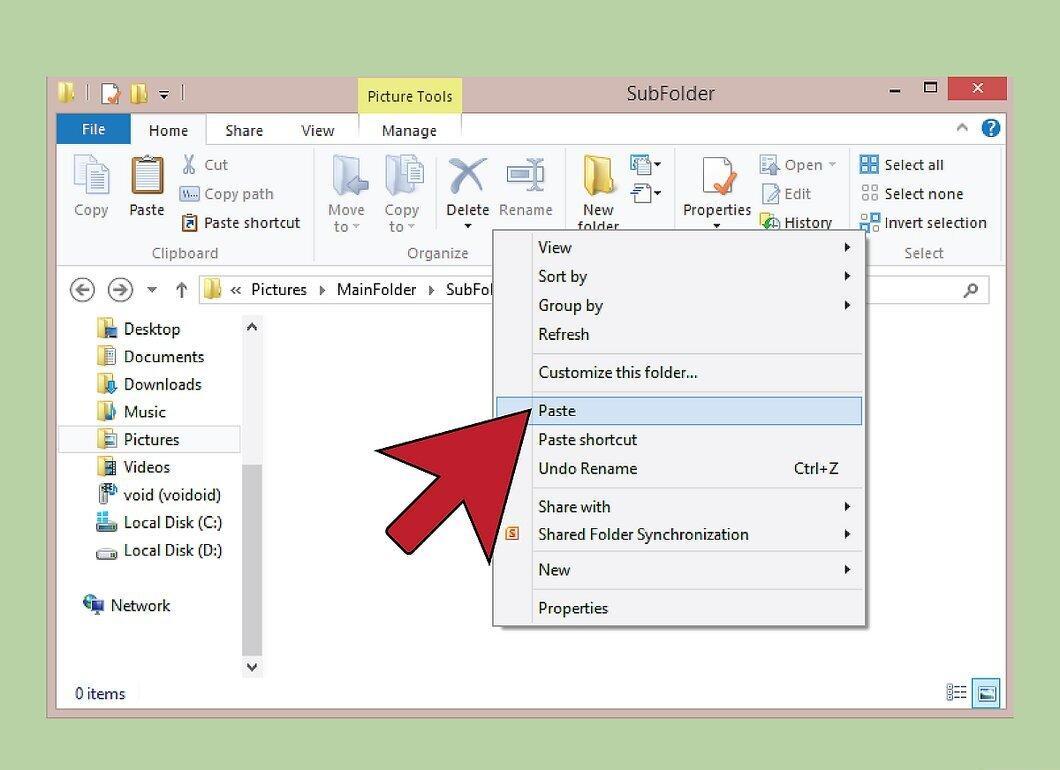Screen dimensions: 1060x770
Task: Click the navigation pane scrollbar track
Action: (x=252, y=561)
